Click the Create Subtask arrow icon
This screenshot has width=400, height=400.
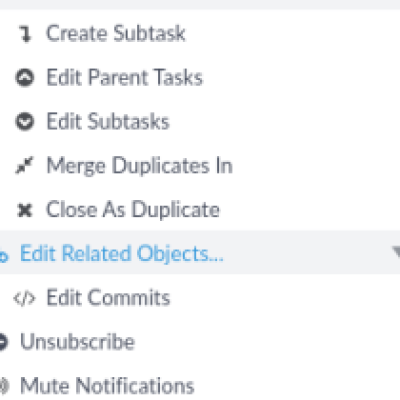coord(25,34)
